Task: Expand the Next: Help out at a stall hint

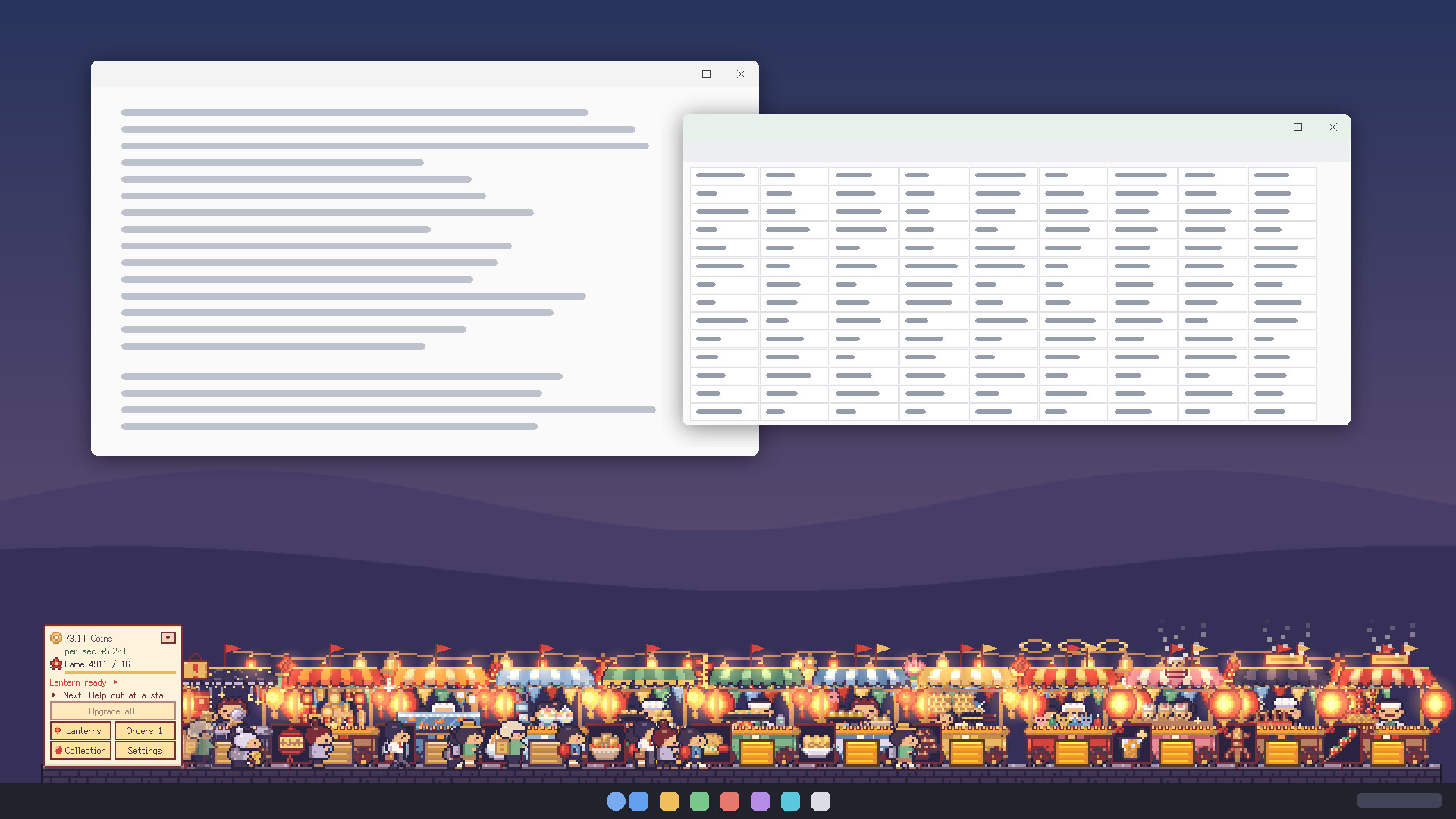Action: tap(111, 695)
